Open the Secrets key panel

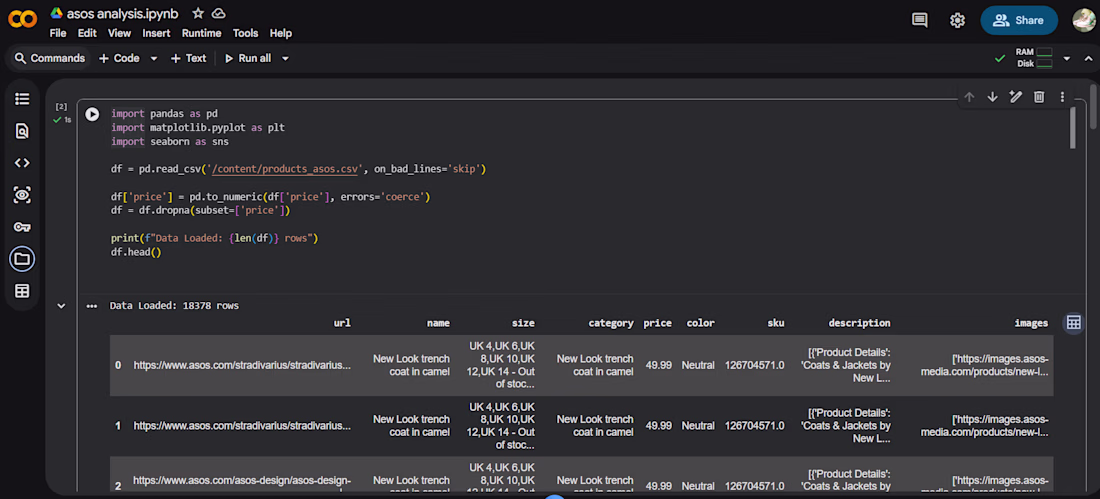click(22, 227)
